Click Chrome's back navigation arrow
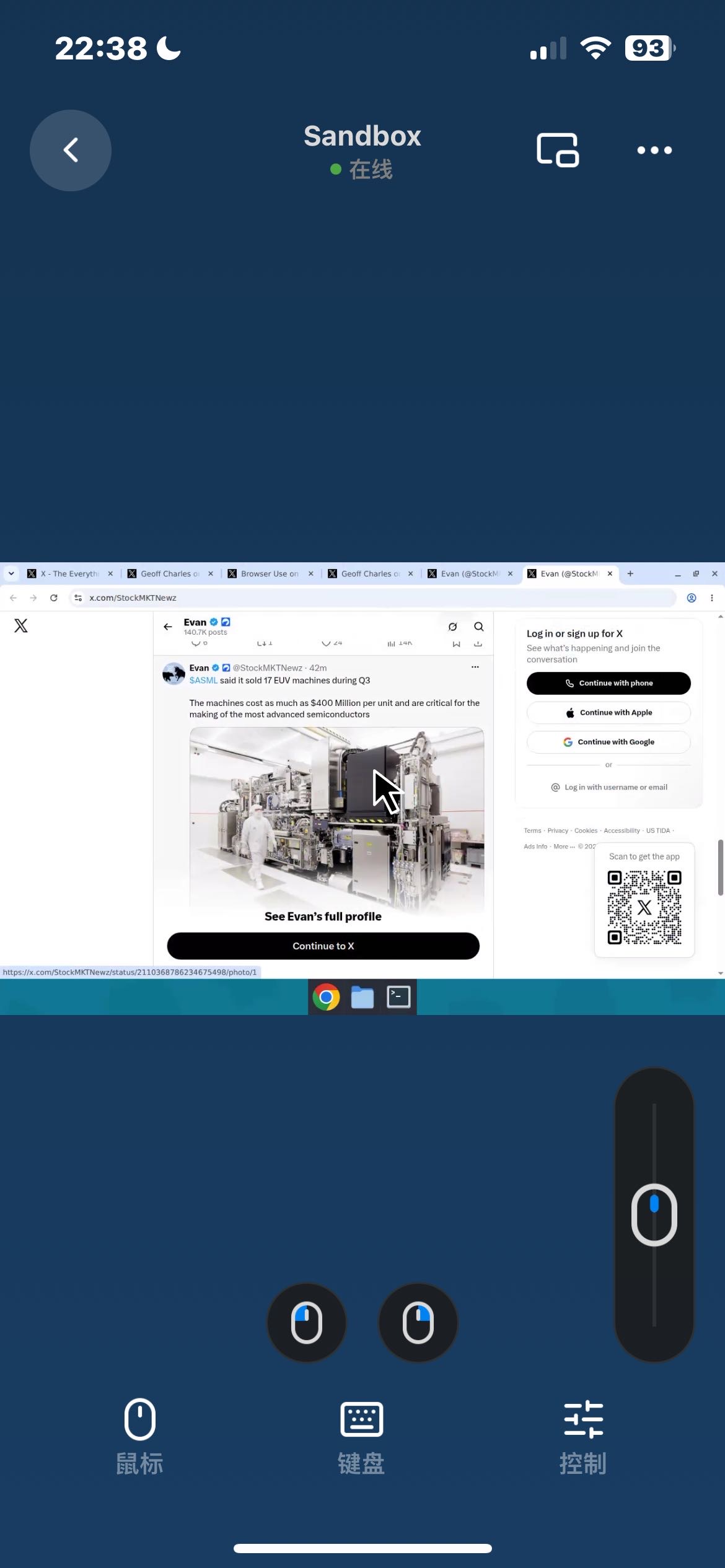This screenshot has height=1568, width=725. tap(13, 598)
